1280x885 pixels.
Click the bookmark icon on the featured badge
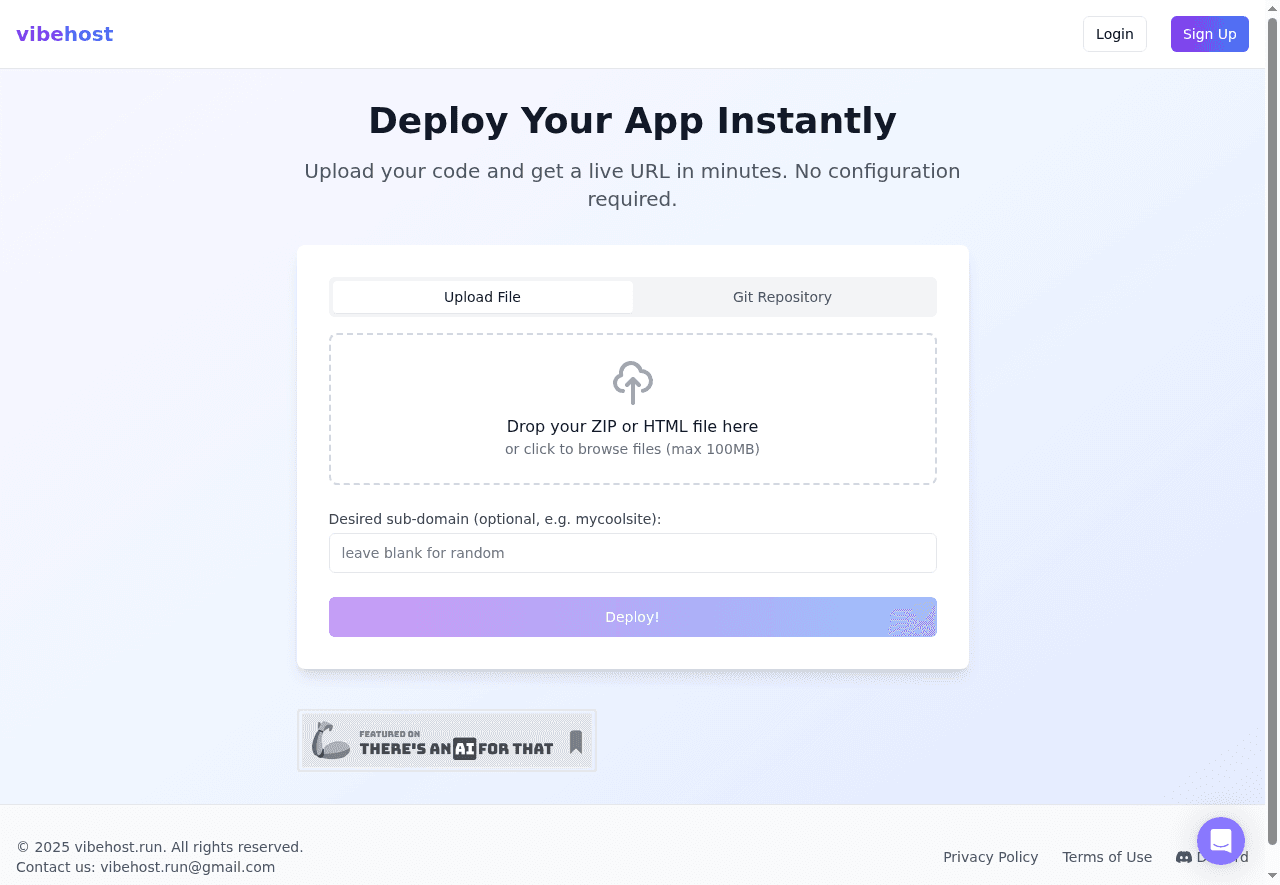click(575, 740)
